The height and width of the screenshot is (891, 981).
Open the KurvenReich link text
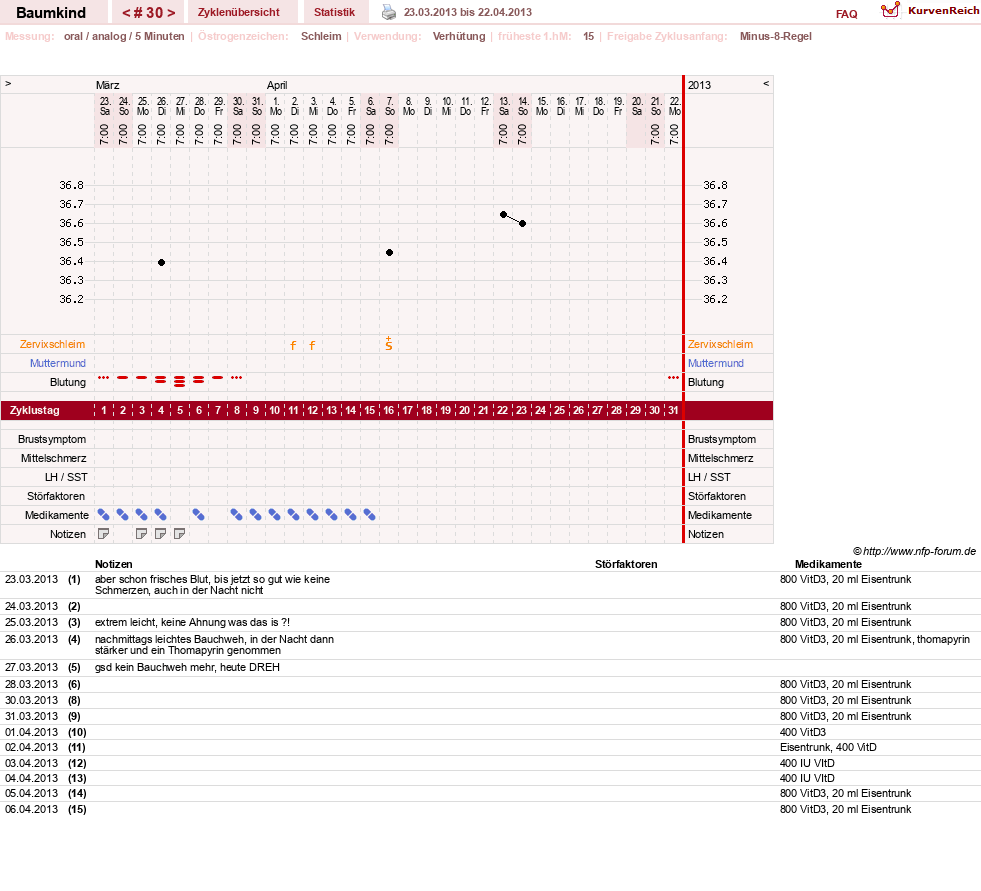pyautogui.click(x=943, y=11)
